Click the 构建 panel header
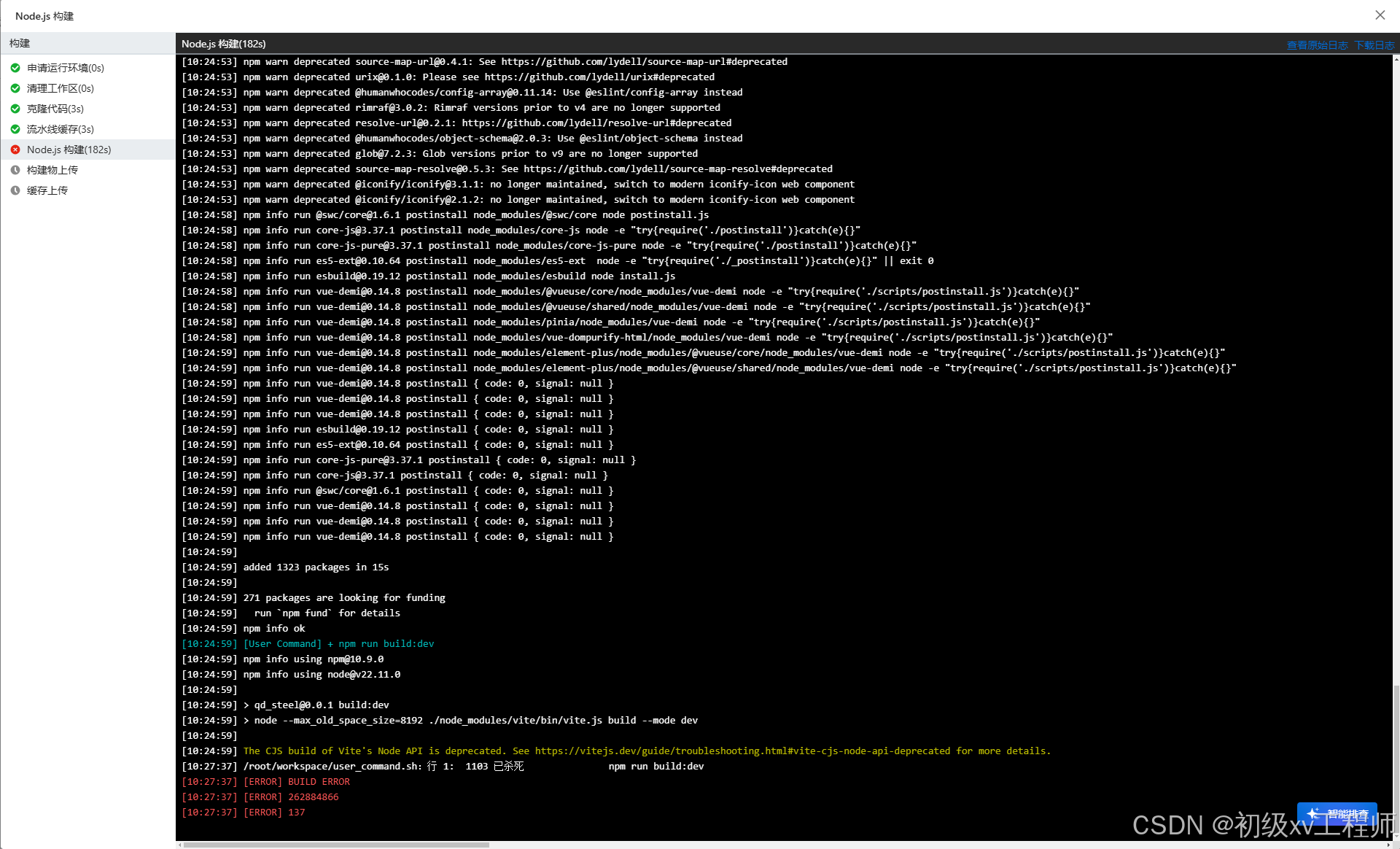Screen dimensions: 1400x849 pyautogui.click(x=20, y=43)
